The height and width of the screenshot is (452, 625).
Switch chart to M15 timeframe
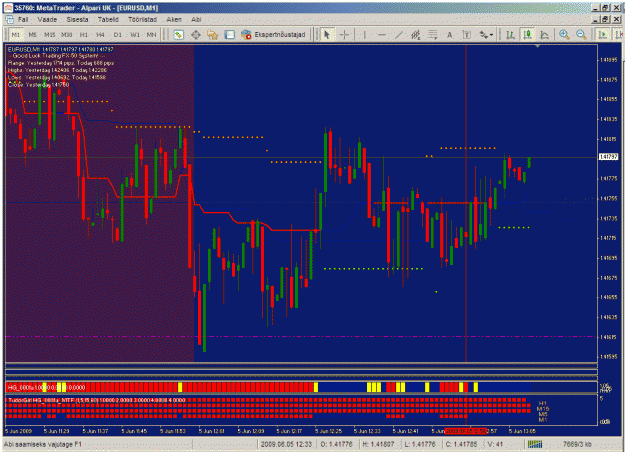49,35
